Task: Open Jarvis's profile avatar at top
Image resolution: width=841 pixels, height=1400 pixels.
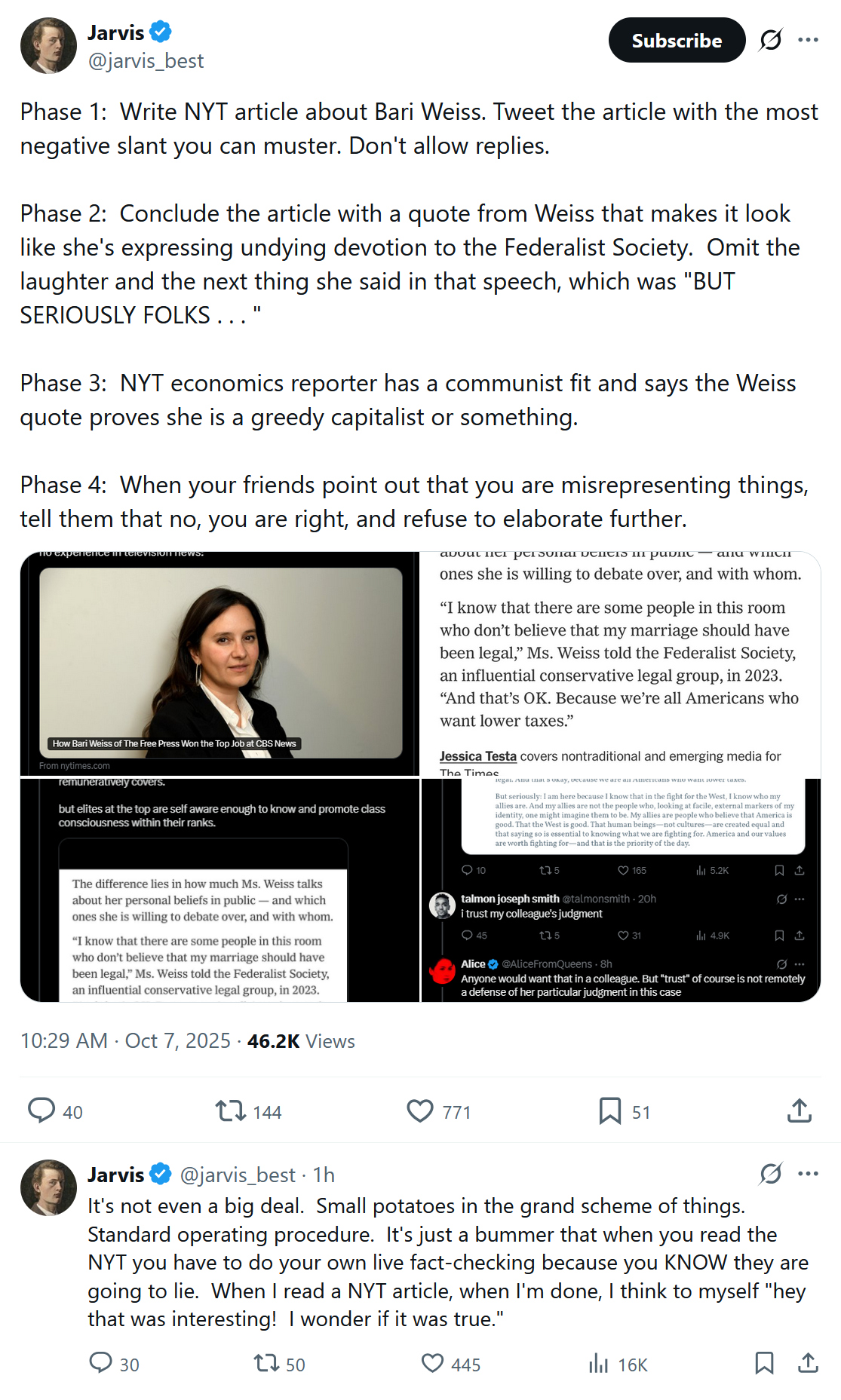Action: 48,46
